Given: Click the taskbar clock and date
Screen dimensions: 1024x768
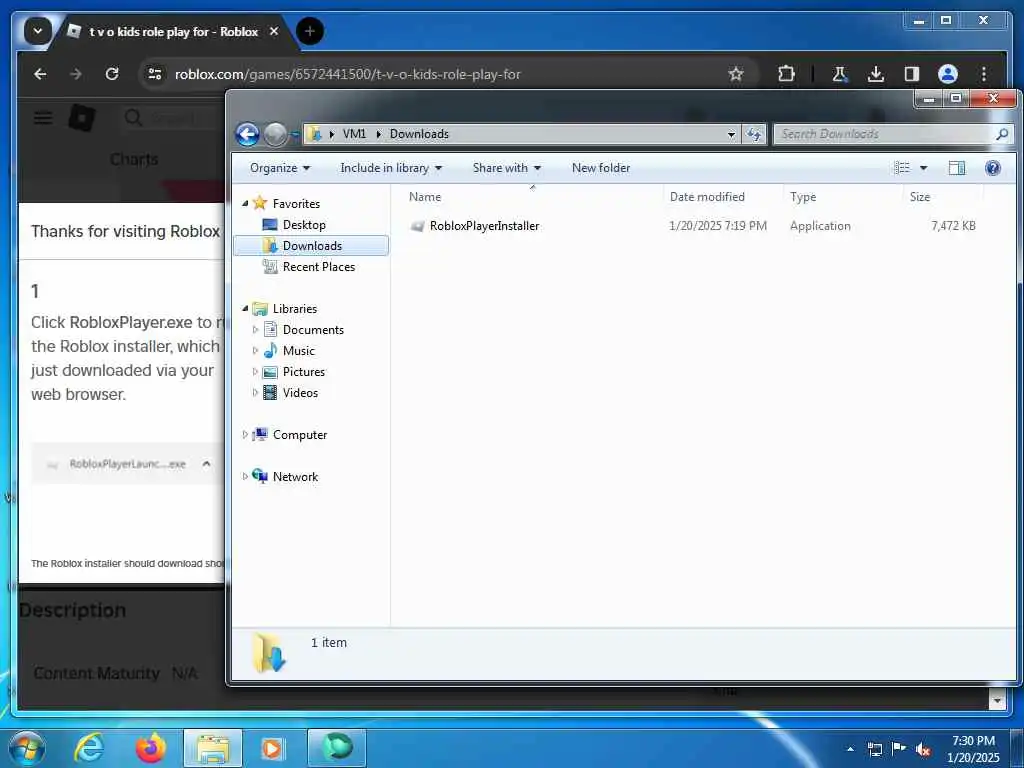Looking at the screenshot, I should (x=973, y=749).
